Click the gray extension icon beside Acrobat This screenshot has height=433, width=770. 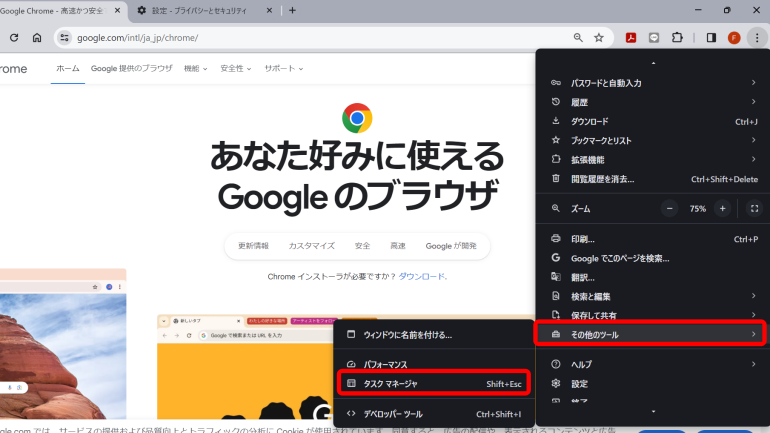click(654, 38)
